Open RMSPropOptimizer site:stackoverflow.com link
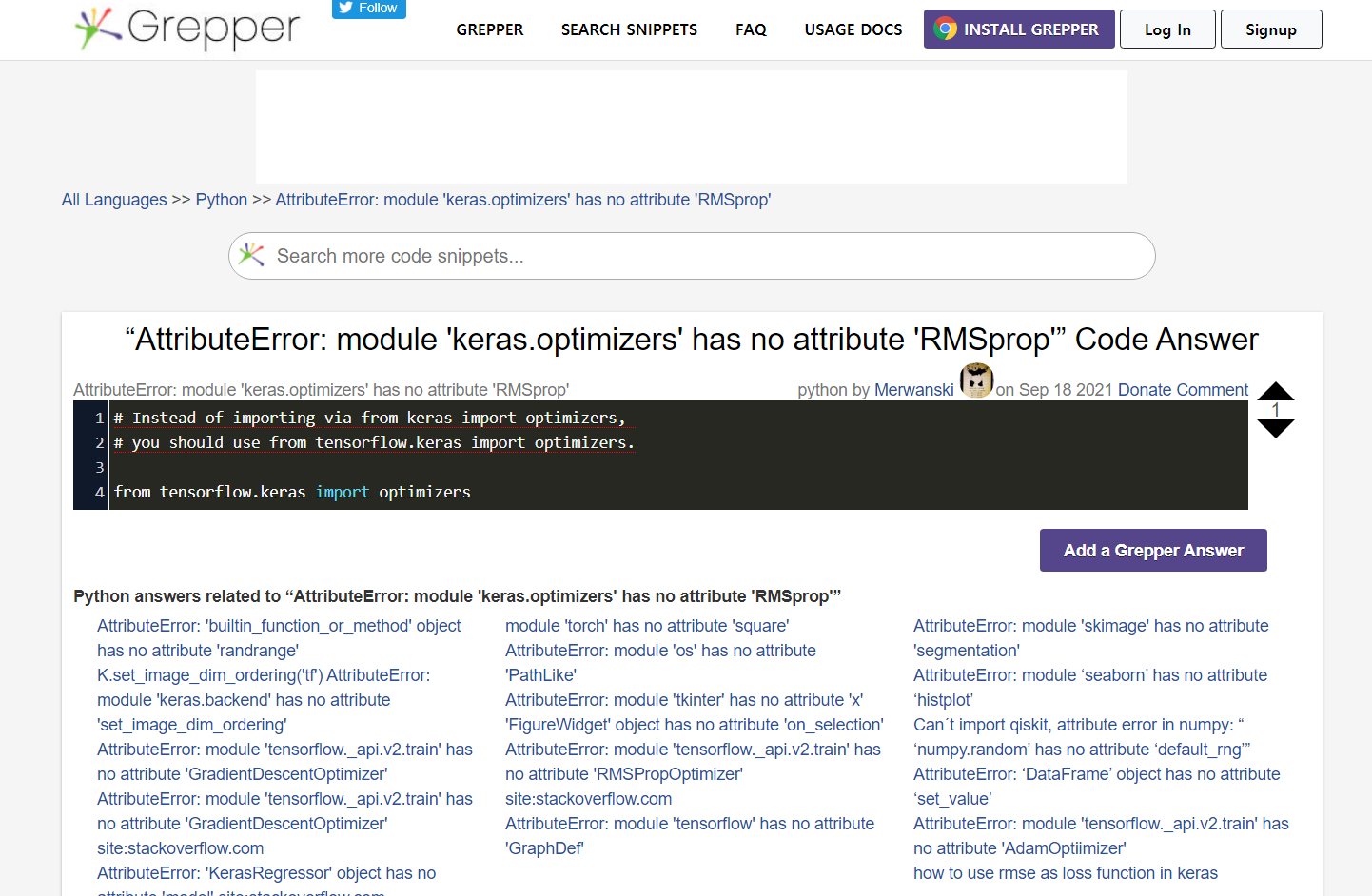 [693, 774]
